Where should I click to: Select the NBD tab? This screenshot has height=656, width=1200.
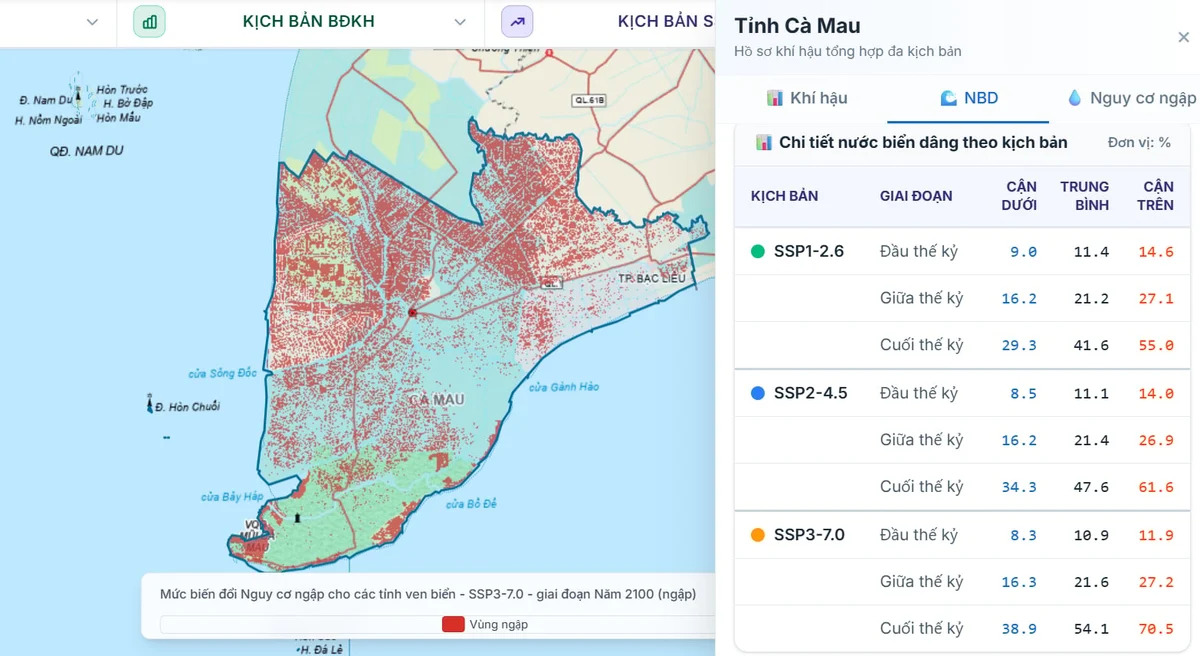(x=968, y=98)
